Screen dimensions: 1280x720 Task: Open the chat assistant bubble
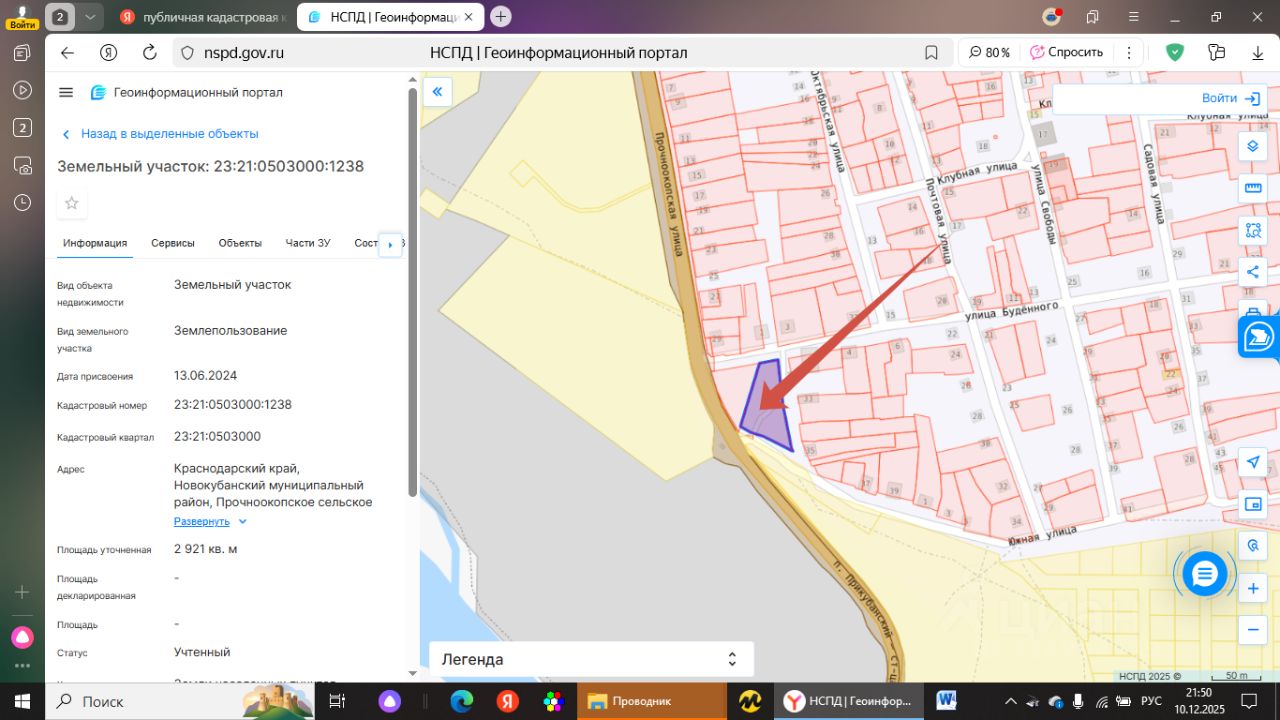[1204, 574]
